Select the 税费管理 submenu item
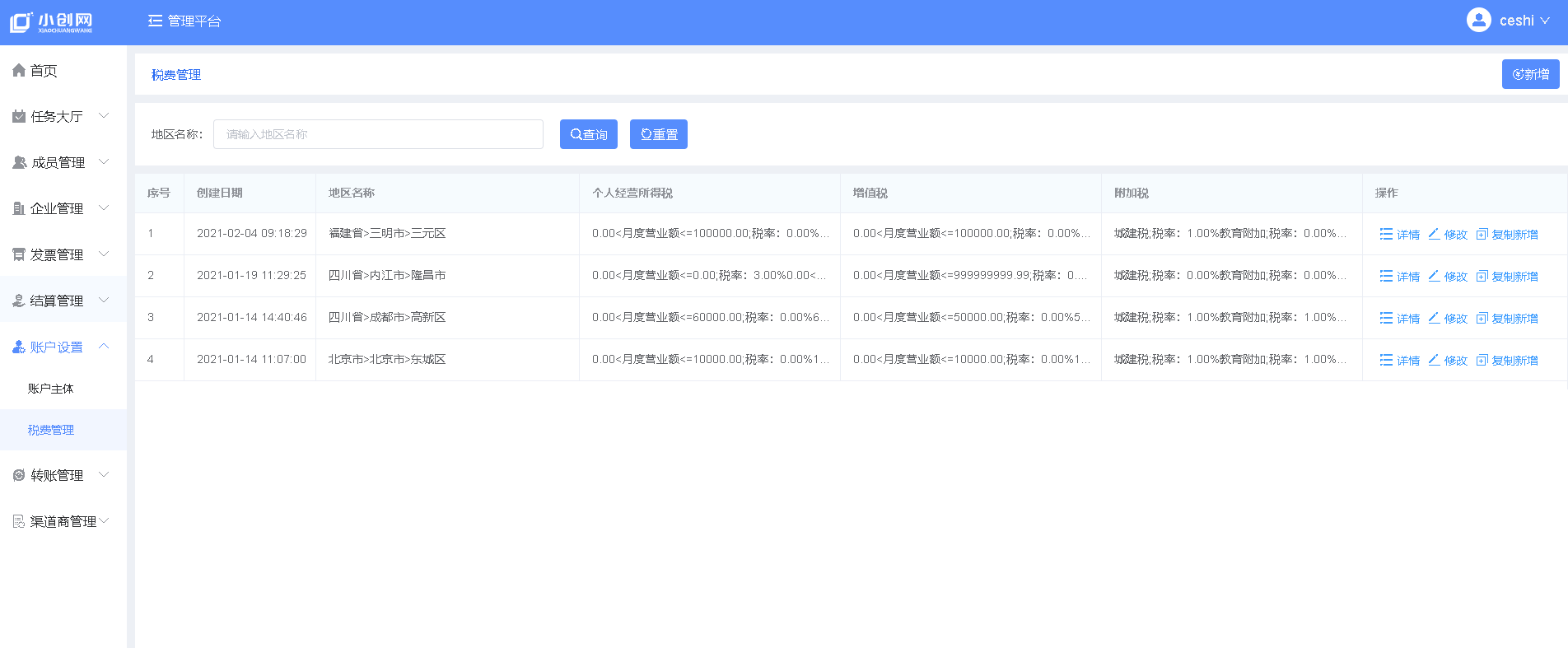1568x648 pixels. [x=51, y=430]
